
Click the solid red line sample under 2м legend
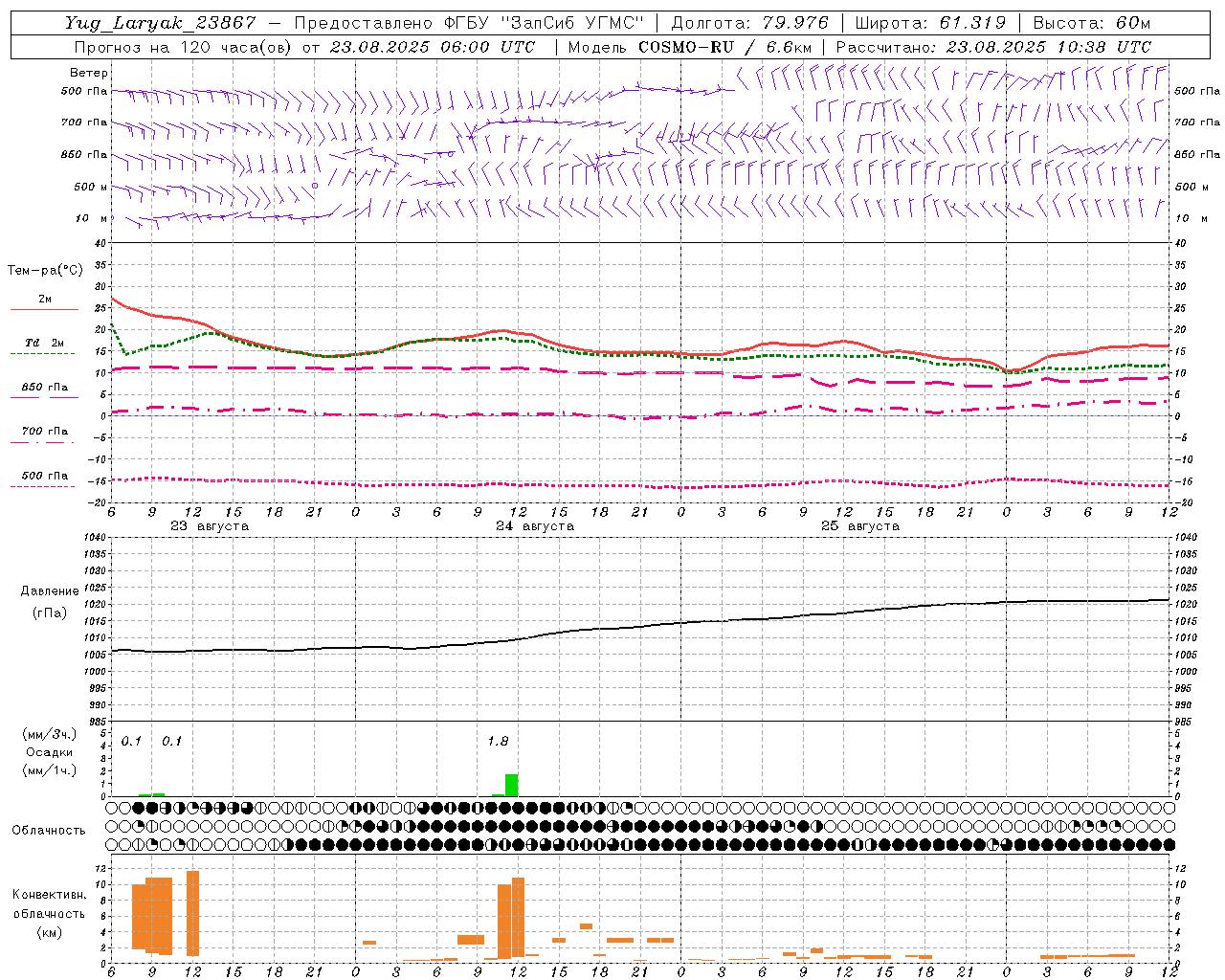pos(44,309)
